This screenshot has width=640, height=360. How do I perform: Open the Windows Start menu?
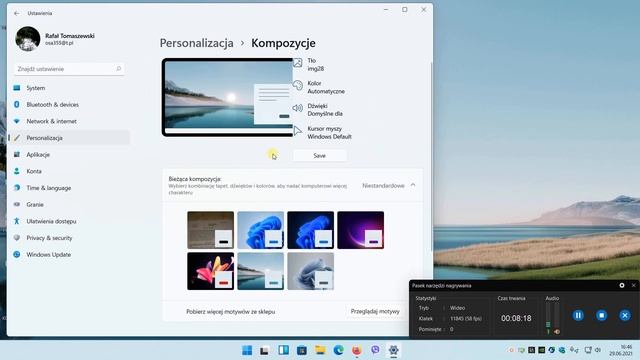(x=247, y=350)
